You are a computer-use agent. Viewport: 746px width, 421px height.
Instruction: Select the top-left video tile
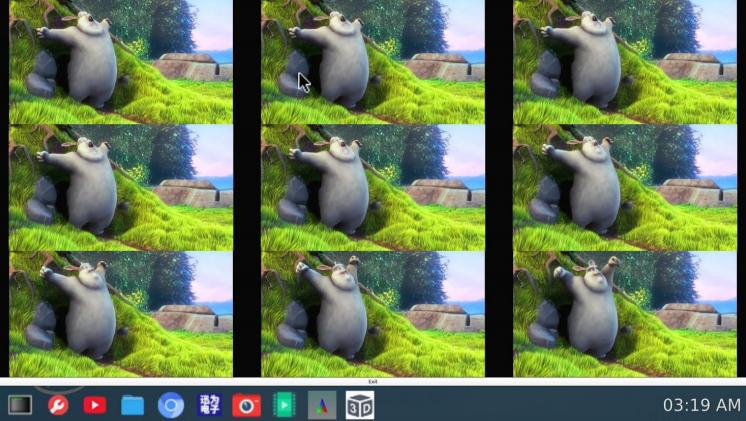121,62
